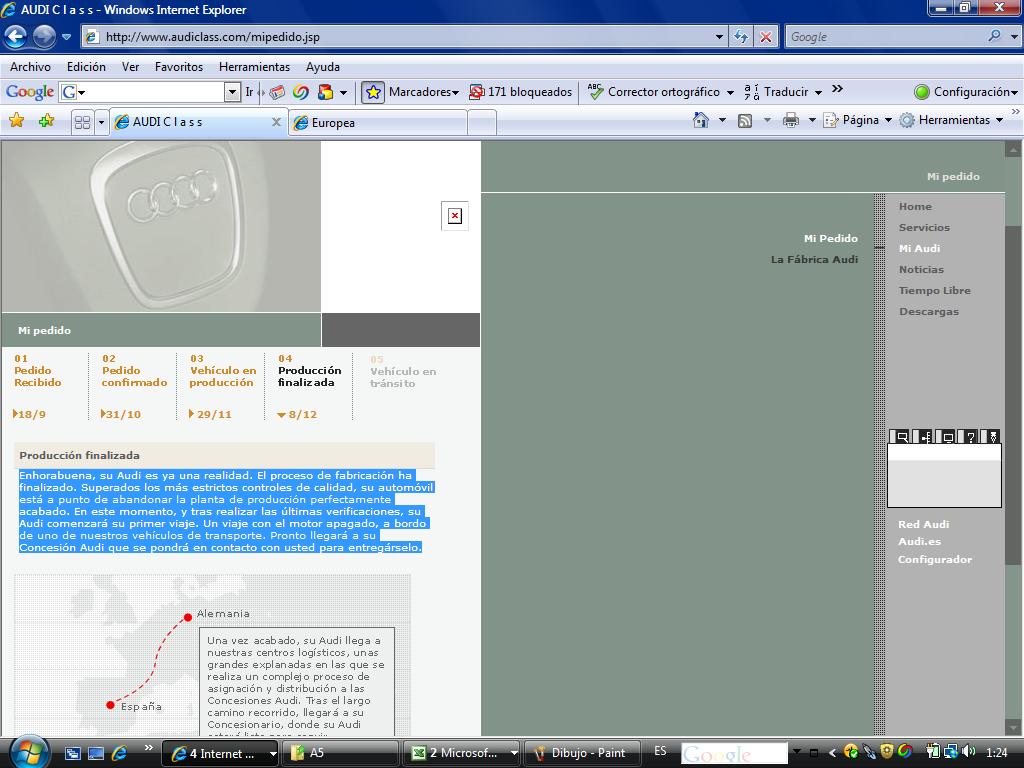Switch to the Europea tab
The image size is (1024, 768).
coord(379,123)
